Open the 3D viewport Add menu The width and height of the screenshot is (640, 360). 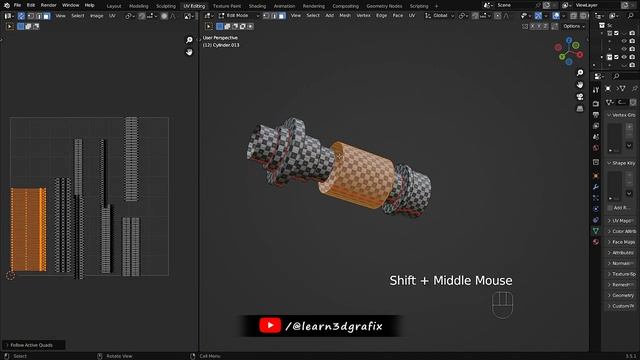329,16
